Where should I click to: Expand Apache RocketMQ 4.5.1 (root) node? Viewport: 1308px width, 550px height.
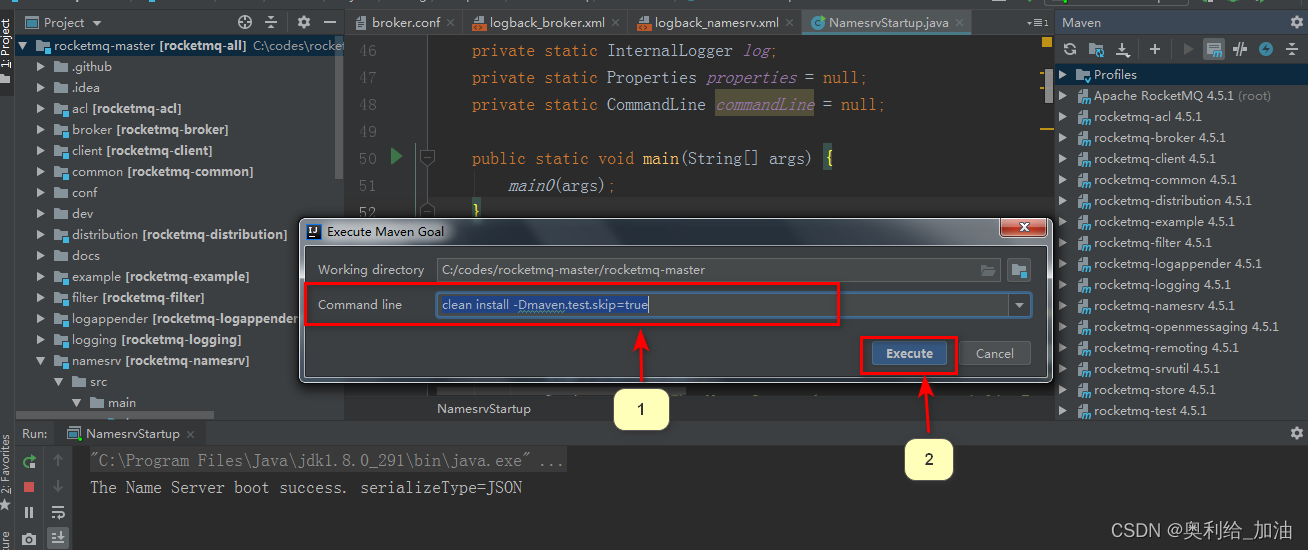[1063, 96]
